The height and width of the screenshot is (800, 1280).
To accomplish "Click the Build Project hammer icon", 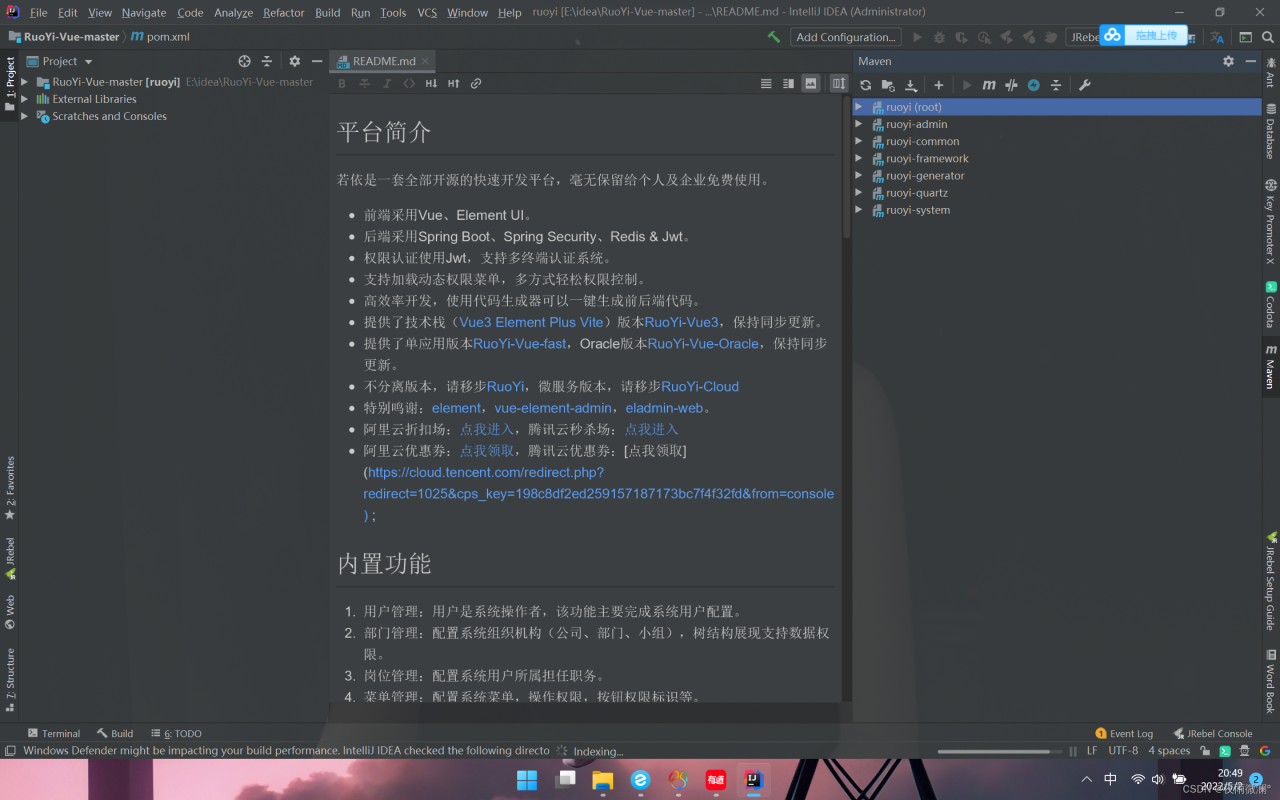I will (774, 37).
